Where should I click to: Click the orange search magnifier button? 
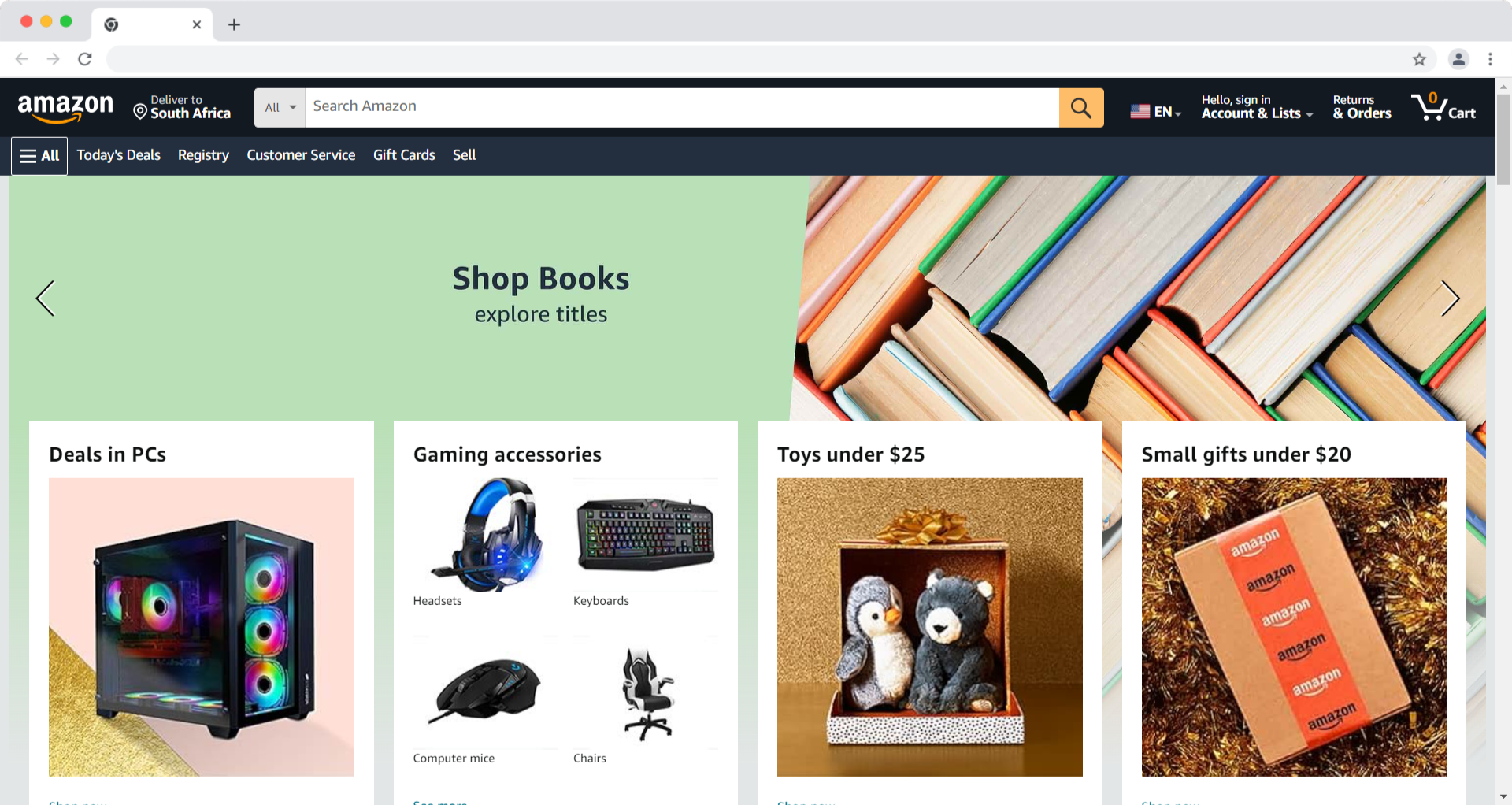[x=1081, y=108]
